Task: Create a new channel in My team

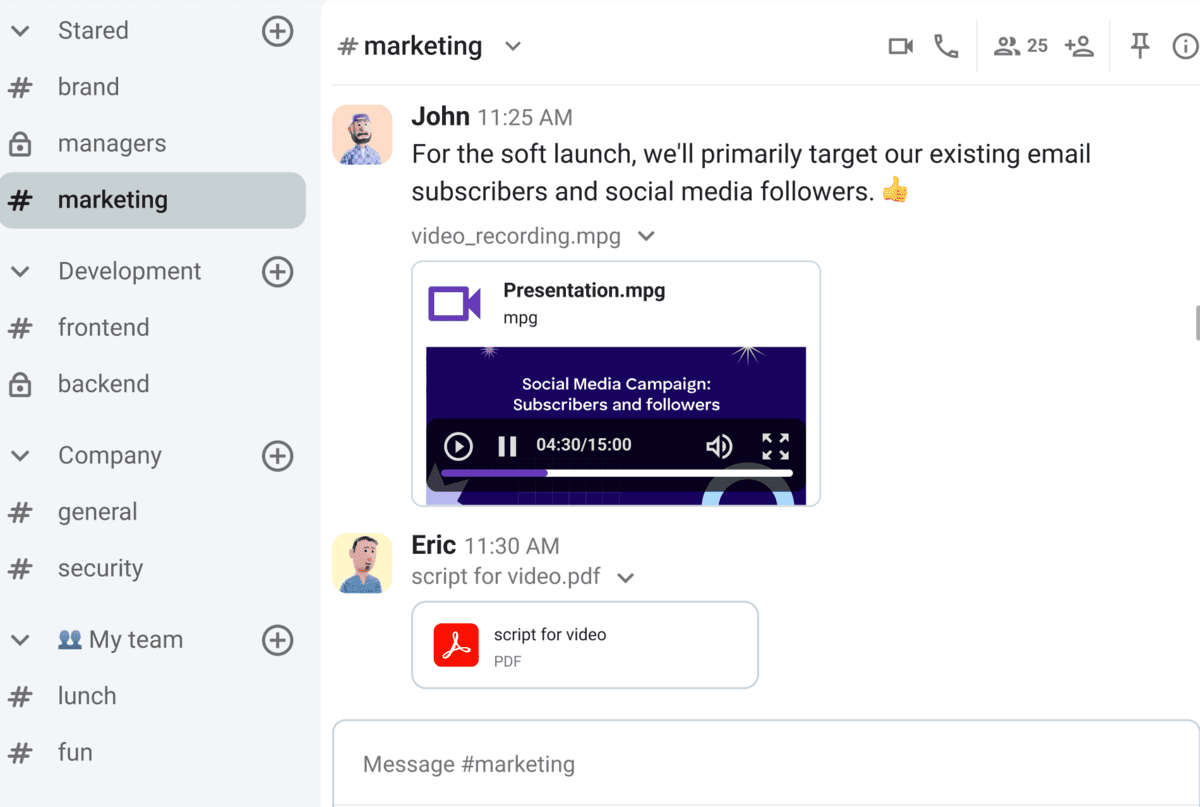Action: pyautogui.click(x=277, y=640)
